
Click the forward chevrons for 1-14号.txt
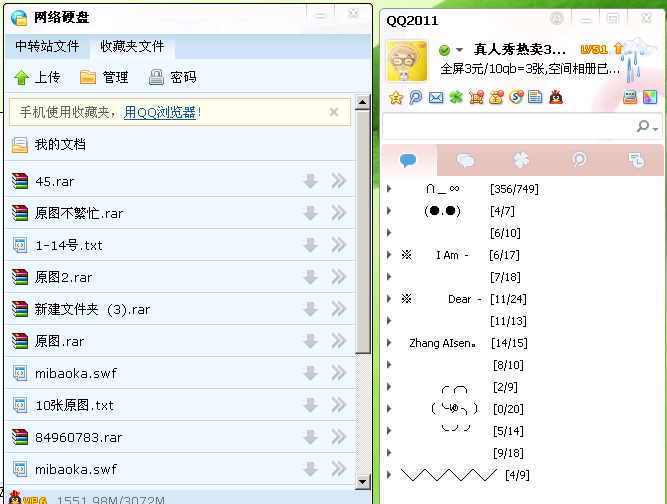pyautogui.click(x=339, y=245)
